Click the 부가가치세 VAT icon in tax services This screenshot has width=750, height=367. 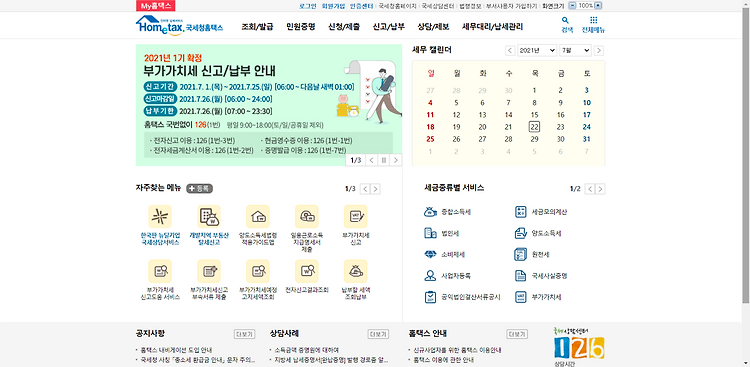pyautogui.click(x=520, y=297)
